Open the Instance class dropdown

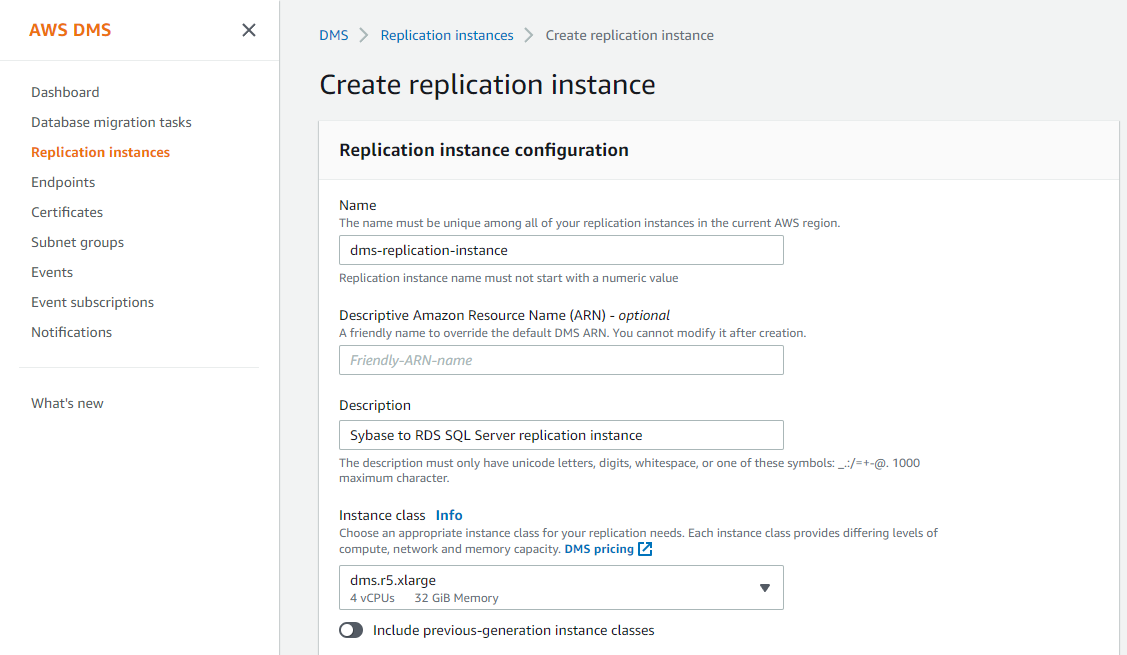click(x=561, y=588)
